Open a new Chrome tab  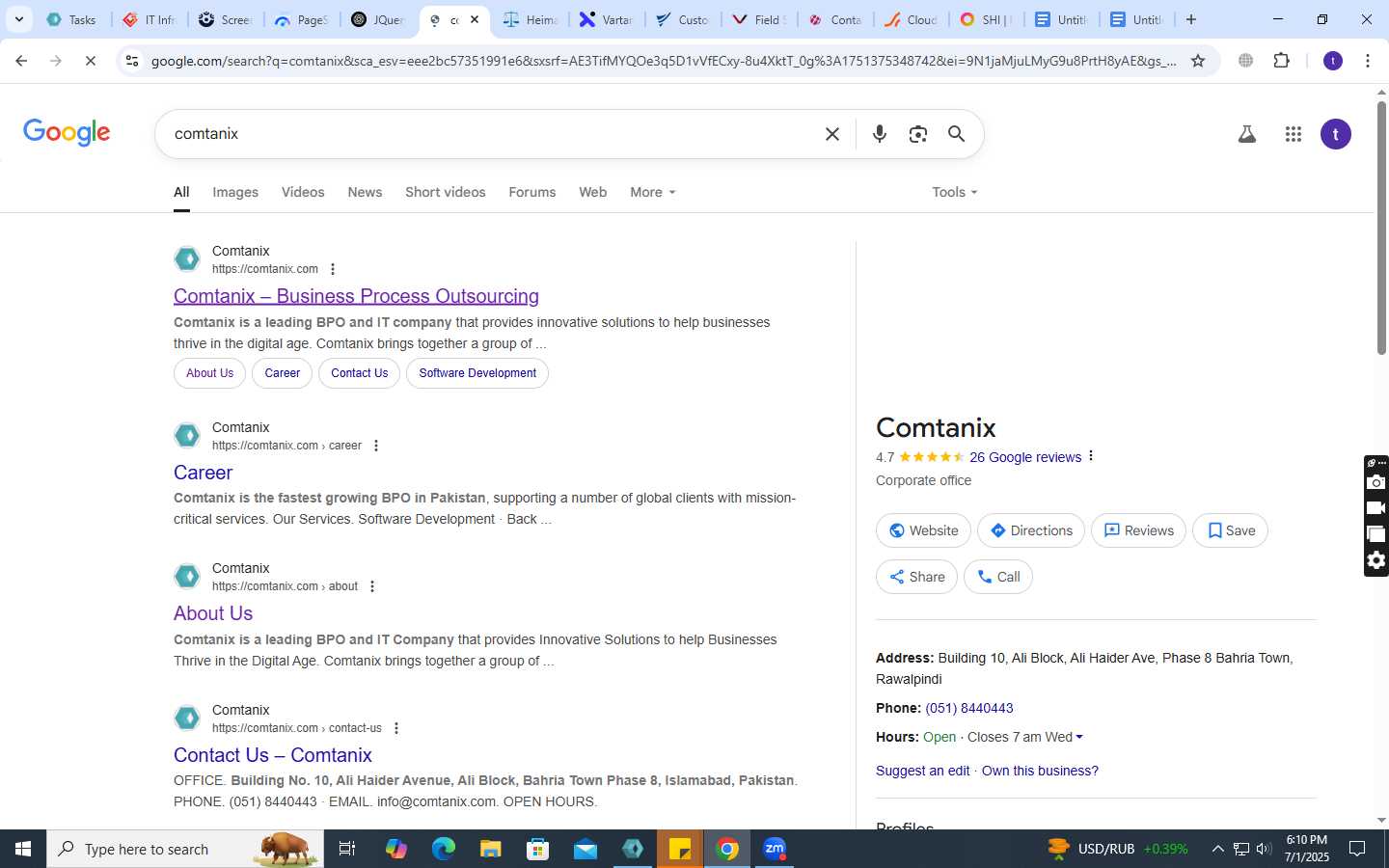(x=1191, y=19)
